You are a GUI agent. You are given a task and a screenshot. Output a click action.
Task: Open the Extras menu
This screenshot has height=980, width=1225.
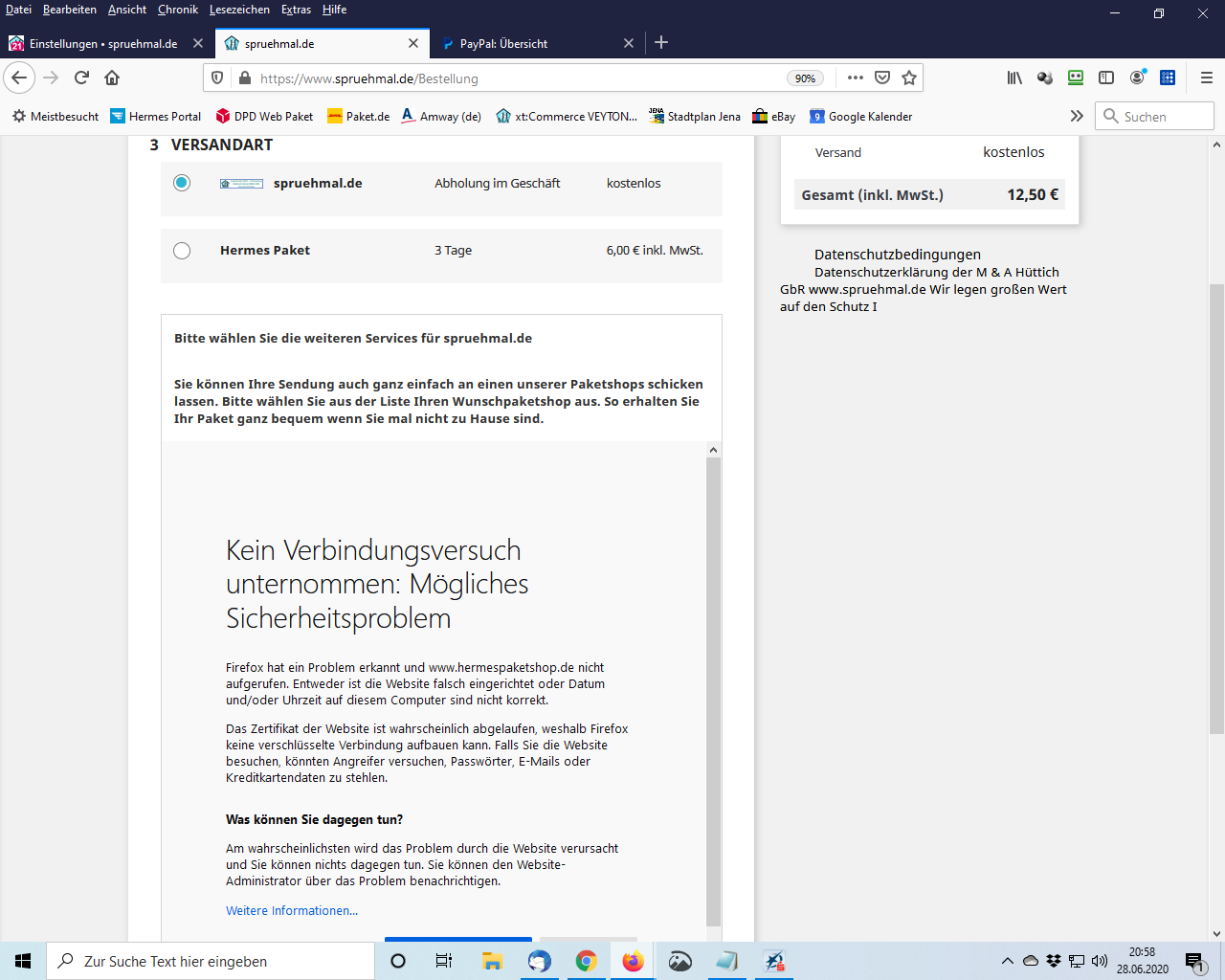[296, 10]
